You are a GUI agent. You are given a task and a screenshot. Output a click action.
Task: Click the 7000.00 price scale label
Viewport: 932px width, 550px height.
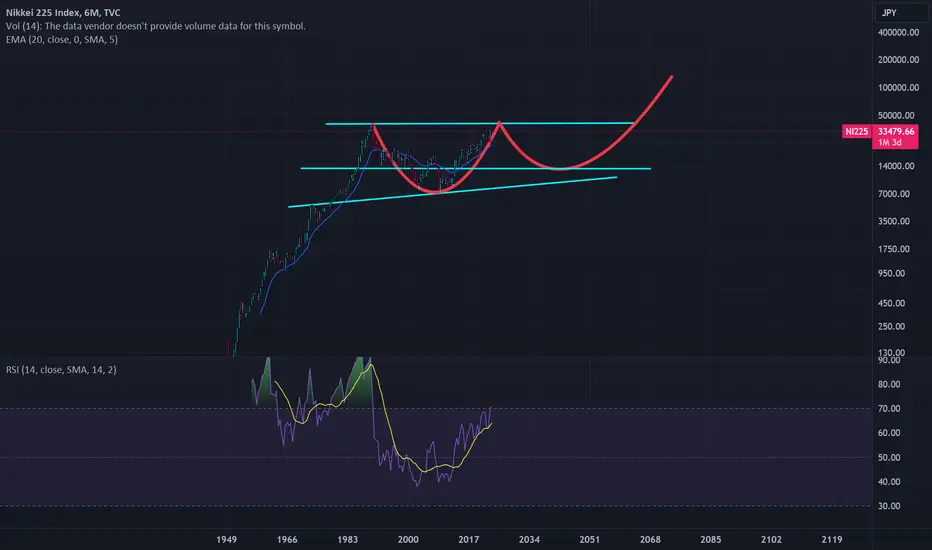click(893, 194)
